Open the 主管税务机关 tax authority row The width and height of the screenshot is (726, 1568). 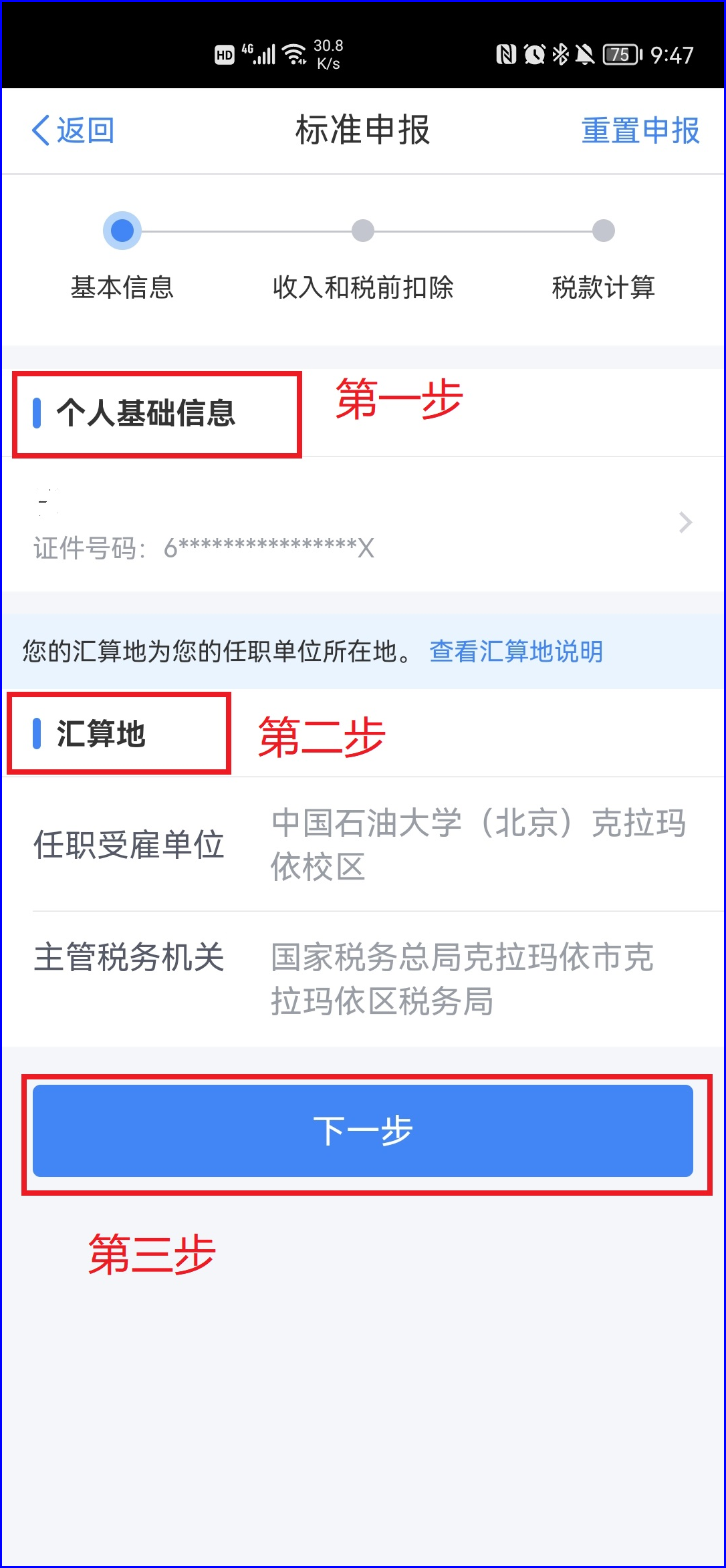tap(363, 979)
